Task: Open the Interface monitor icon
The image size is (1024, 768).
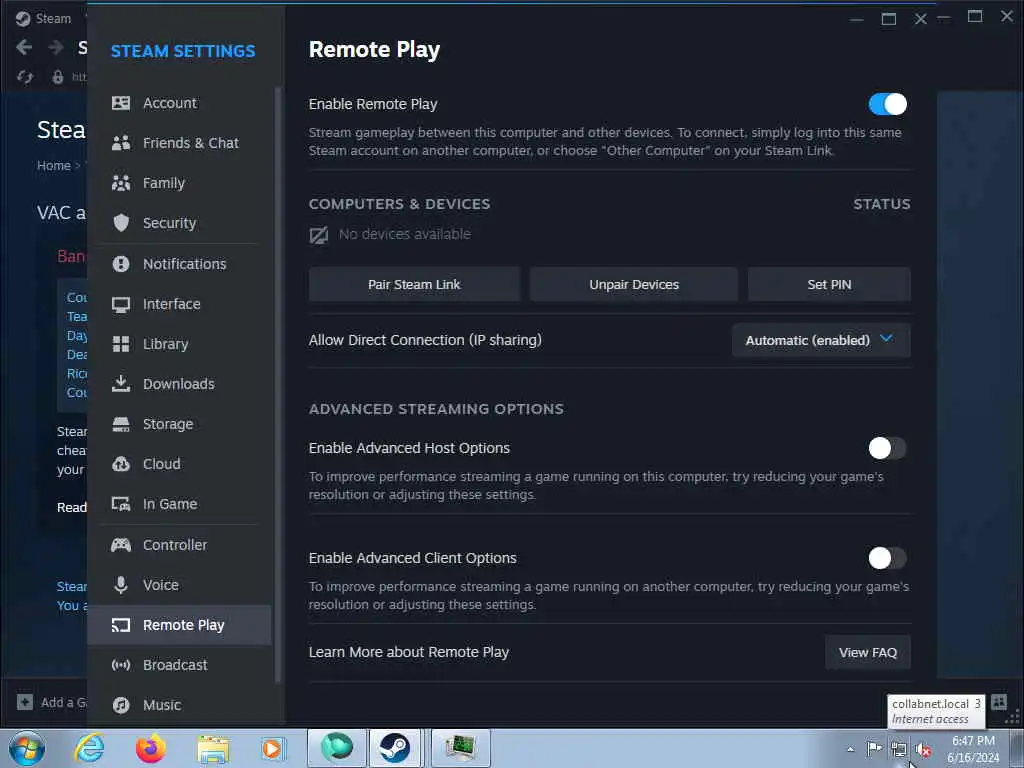Action: tap(121, 304)
